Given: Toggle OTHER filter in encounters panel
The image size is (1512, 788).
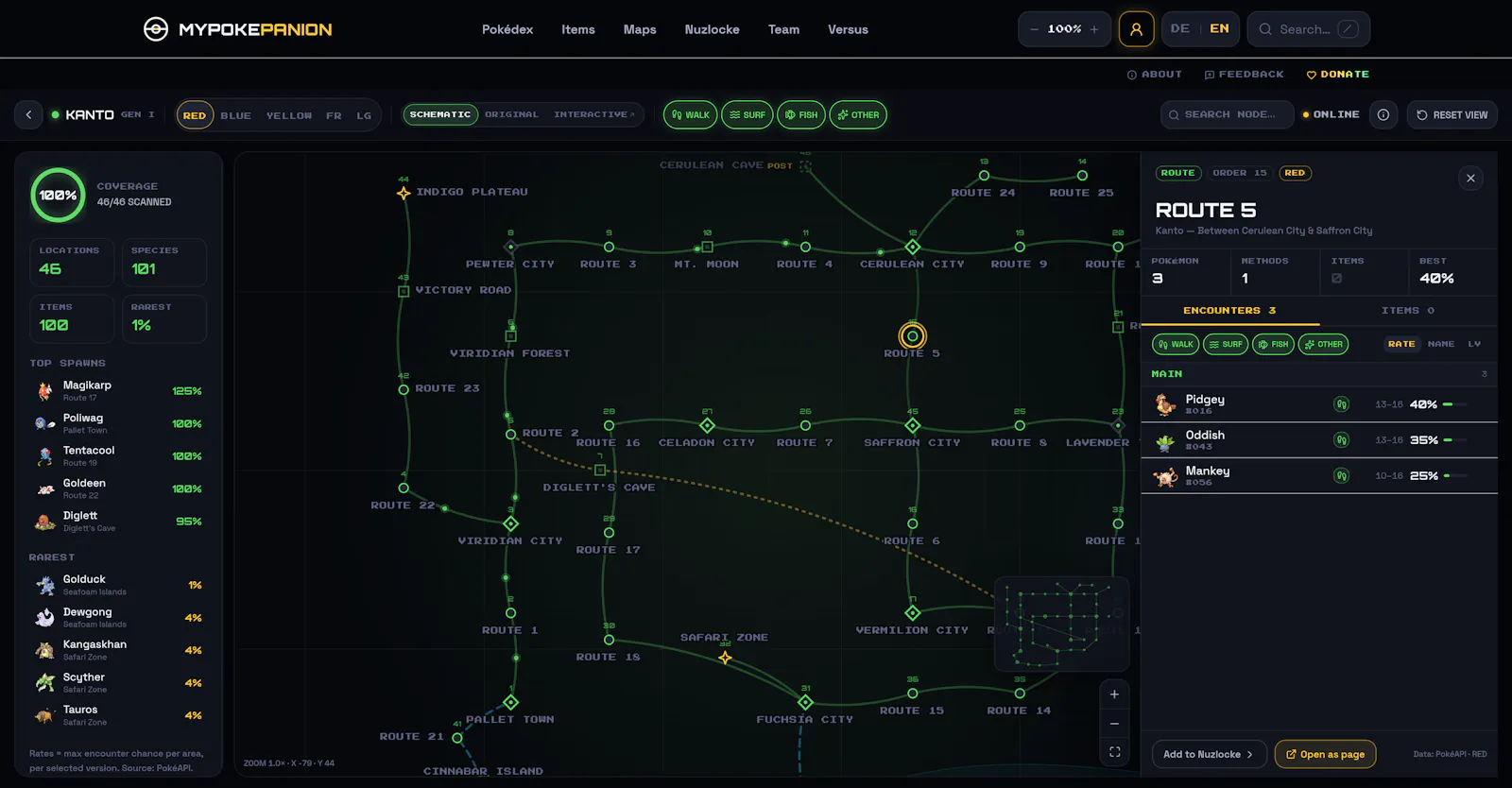Looking at the screenshot, I should [x=1323, y=344].
